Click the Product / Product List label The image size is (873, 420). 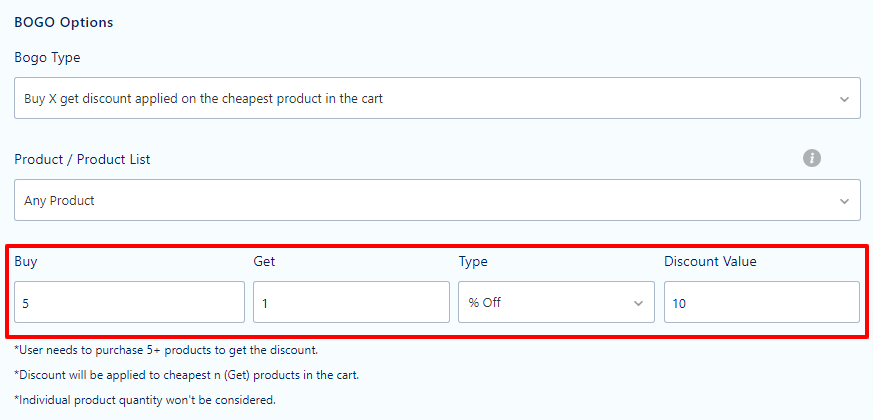tap(82, 159)
